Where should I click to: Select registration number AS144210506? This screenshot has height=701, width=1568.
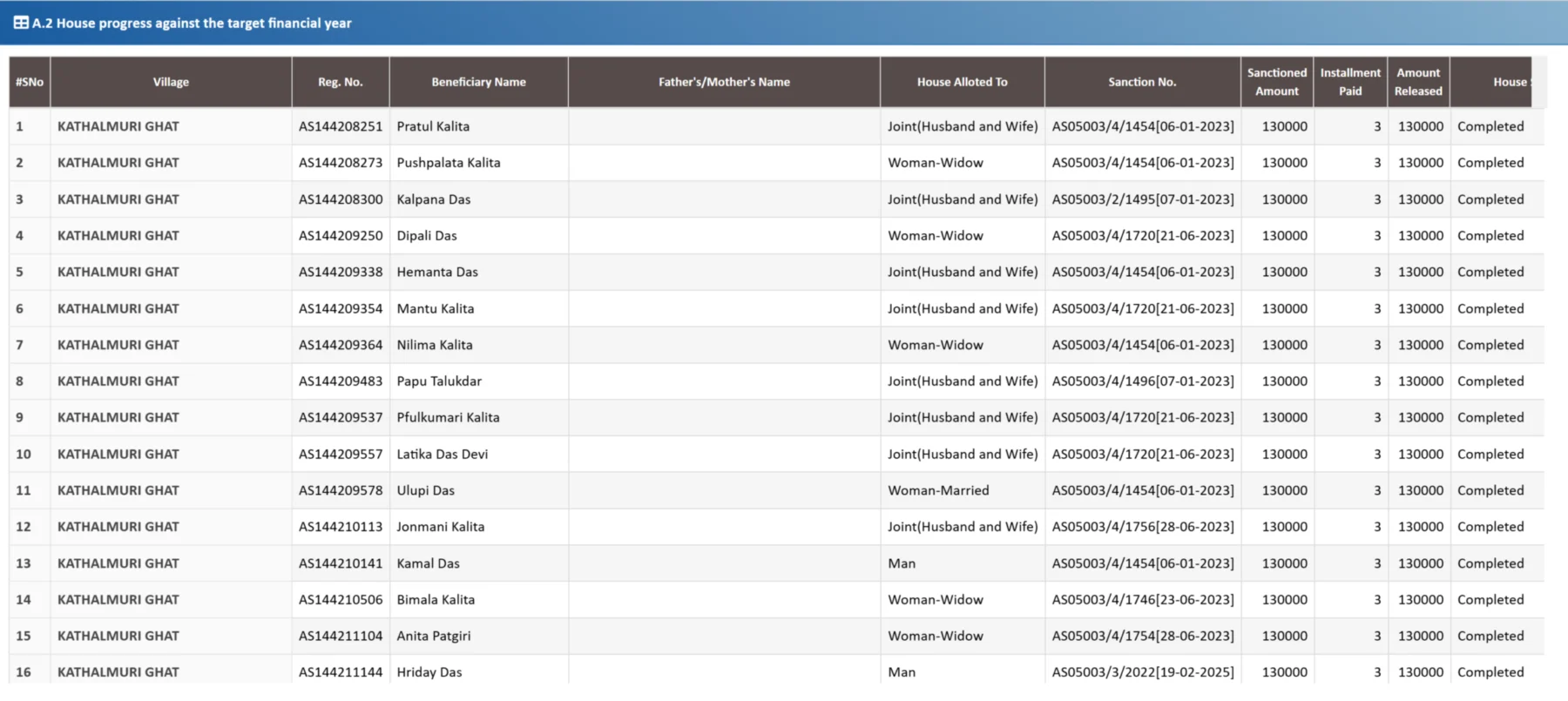(x=341, y=600)
